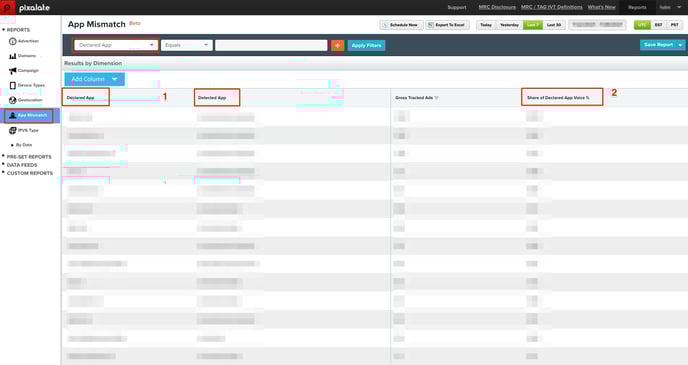This screenshot has height=365, width=688.
Task: Expand the CUSTOM REPORTS section
Action: [4, 173]
